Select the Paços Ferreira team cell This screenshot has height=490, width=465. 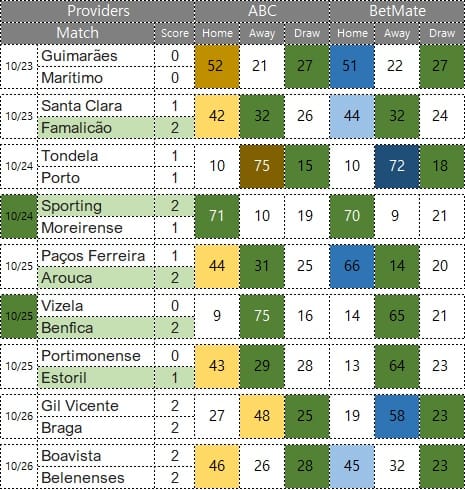tap(96, 256)
